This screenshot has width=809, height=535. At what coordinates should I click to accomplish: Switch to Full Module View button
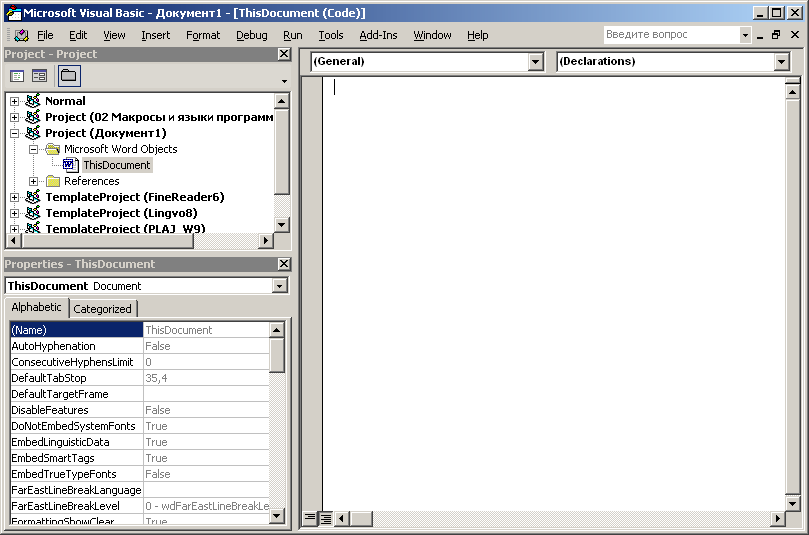tap(326, 518)
